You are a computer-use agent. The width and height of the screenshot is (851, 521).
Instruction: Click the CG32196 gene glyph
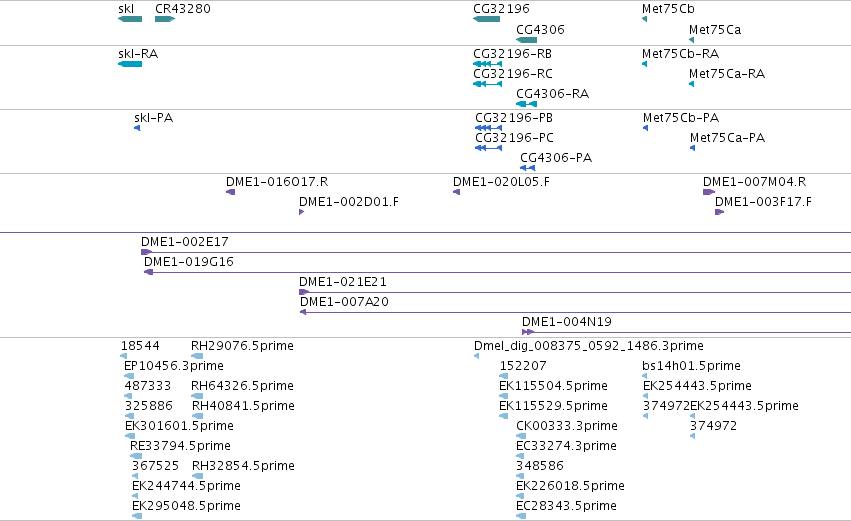pyautogui.click(x=486, y=19)
